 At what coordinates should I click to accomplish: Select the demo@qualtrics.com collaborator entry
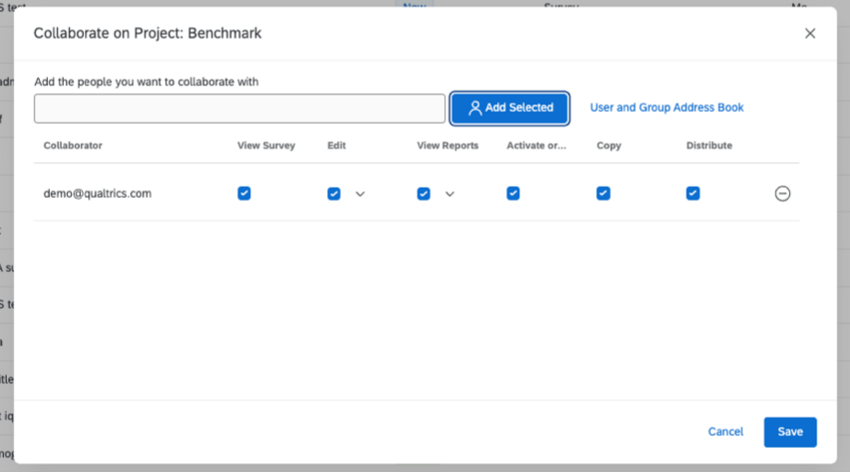[97, 194]
